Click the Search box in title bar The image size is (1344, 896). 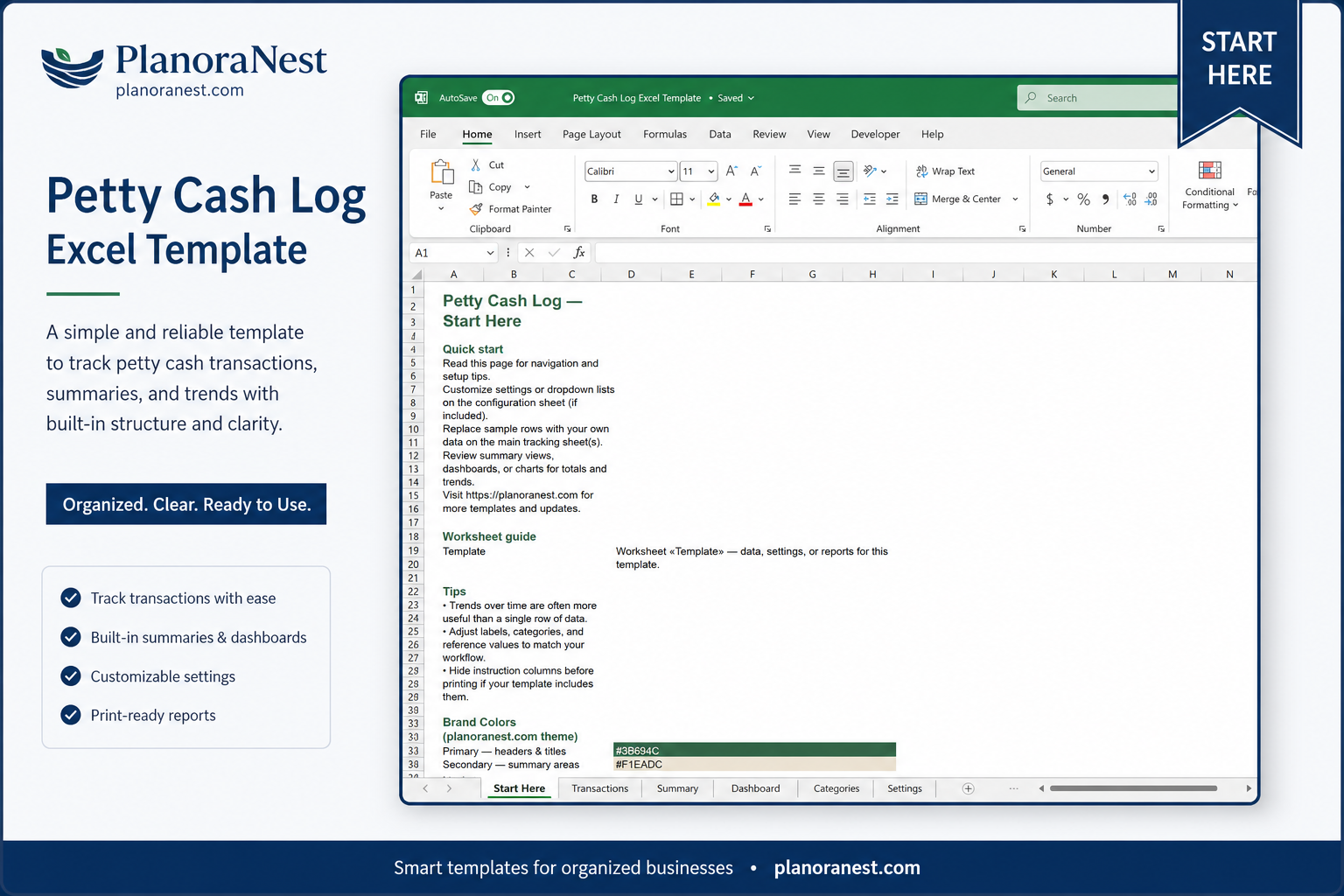pos(1098,98)
